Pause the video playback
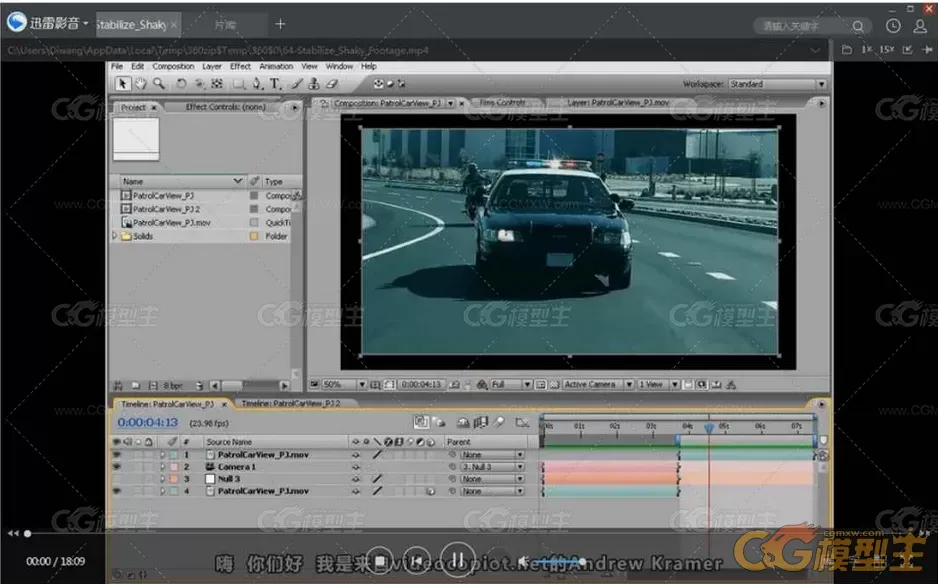938x584 pixels. pyautogui.click(x=458, y=561)
